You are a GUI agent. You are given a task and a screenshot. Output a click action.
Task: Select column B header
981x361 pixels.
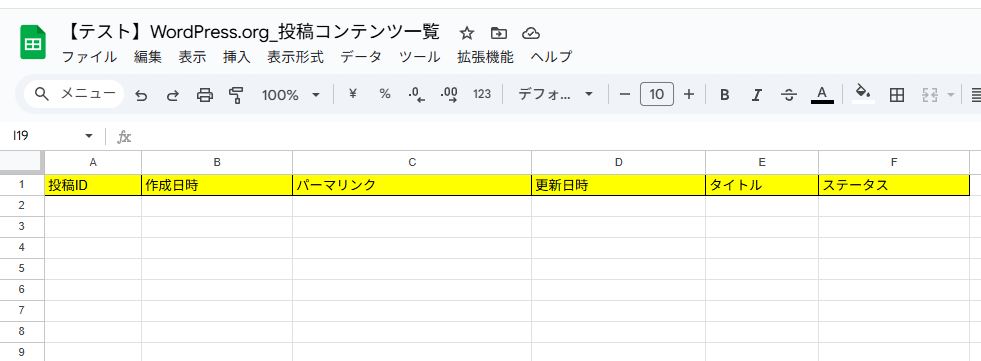(217, 162)
